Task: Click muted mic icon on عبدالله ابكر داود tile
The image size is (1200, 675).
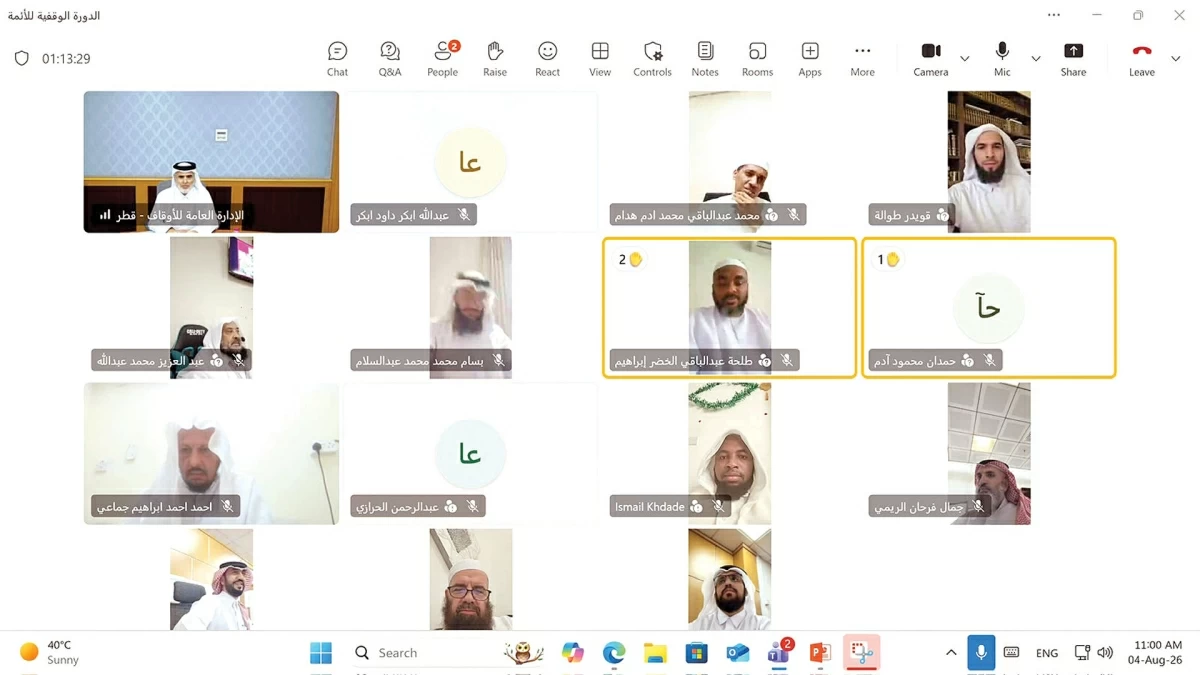Action: [463, 215]
